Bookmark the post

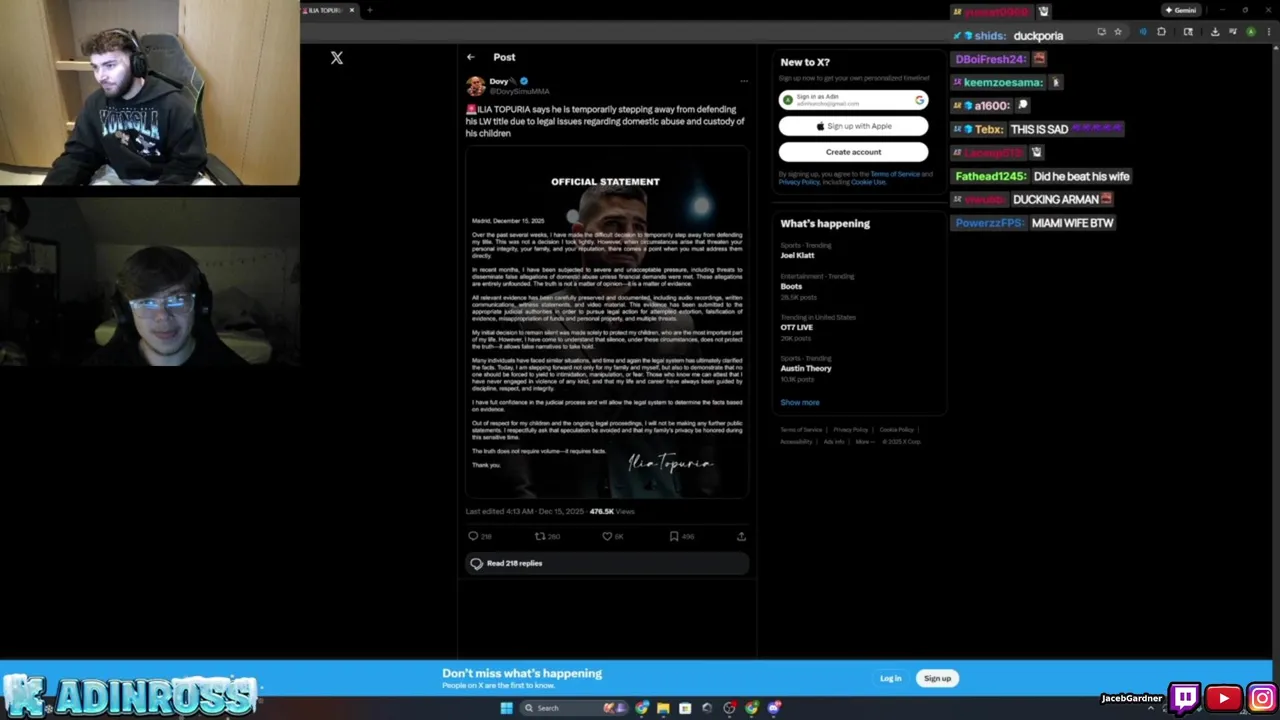674,536
